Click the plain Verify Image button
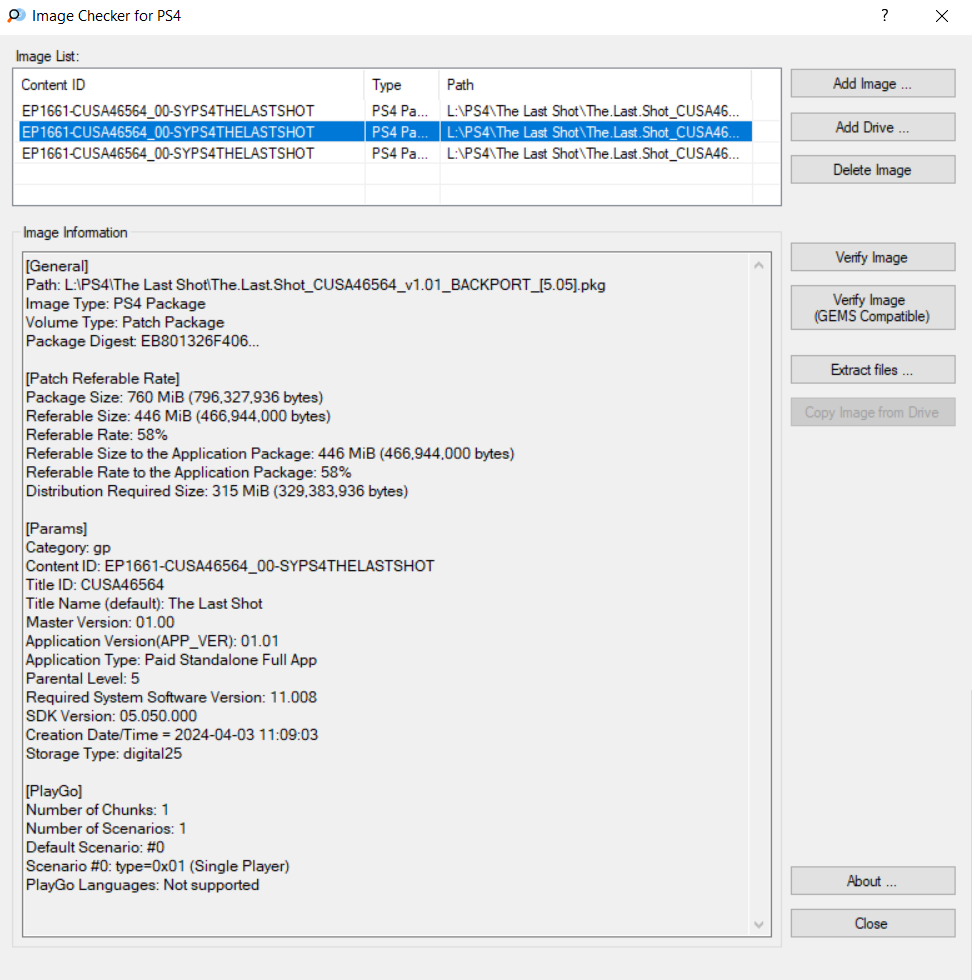The width and height of the screenshot is (972, 980). pos(872,257)
